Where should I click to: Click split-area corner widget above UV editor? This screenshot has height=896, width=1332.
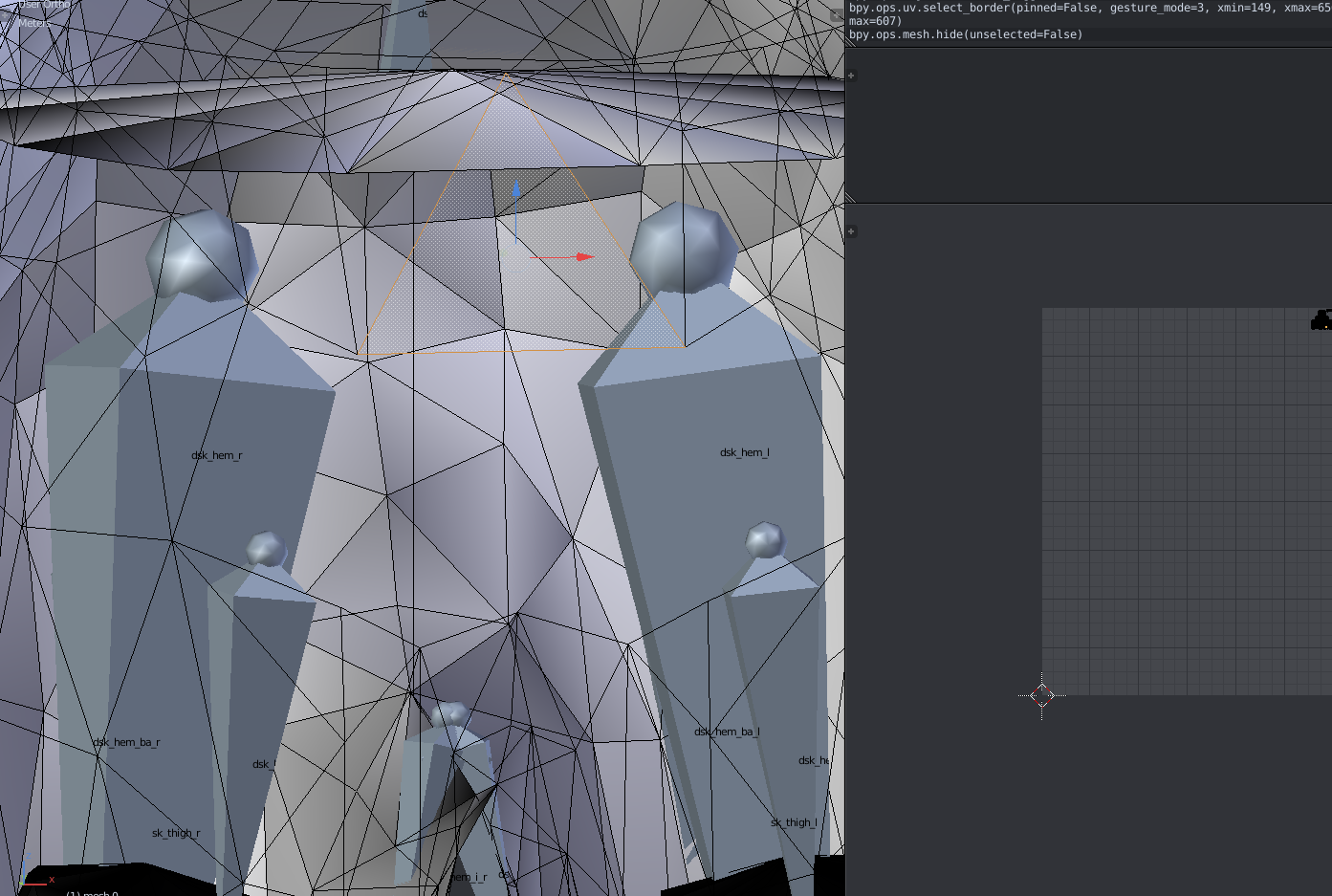849,198
